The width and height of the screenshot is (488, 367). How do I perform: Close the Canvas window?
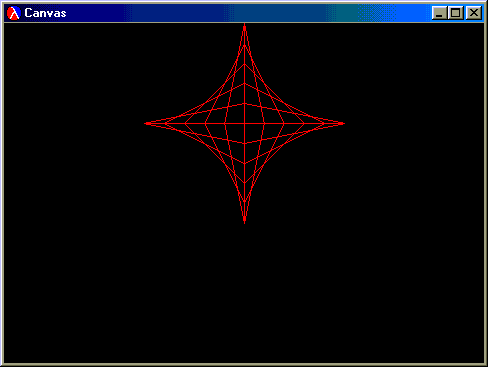474,13
